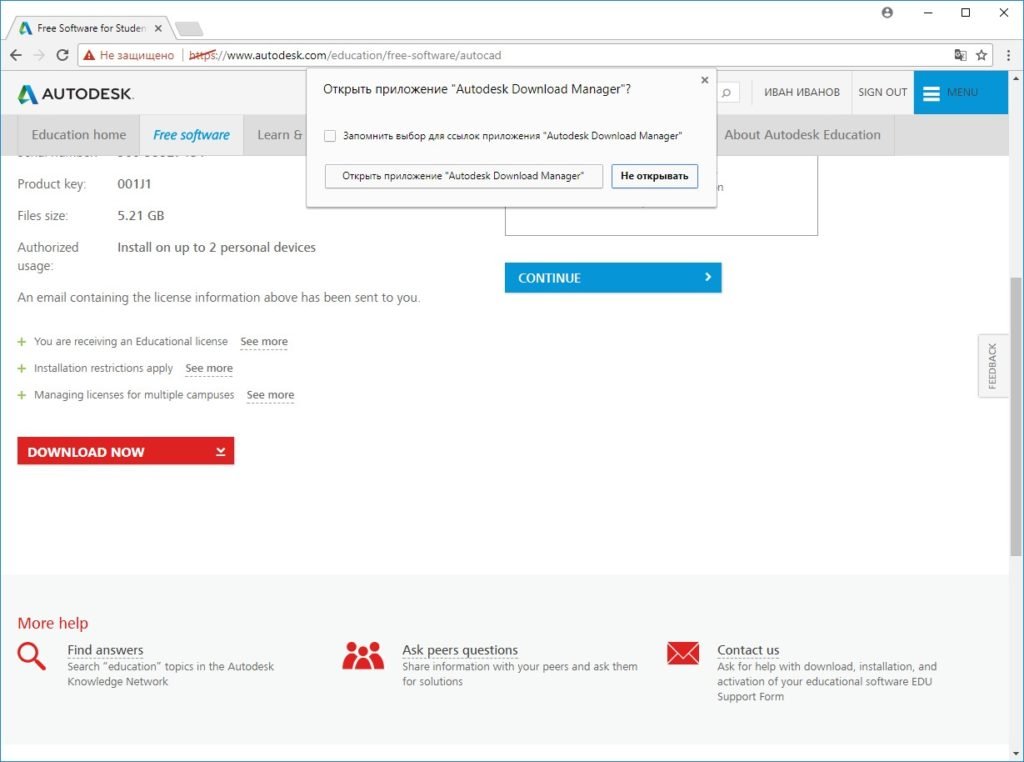
Task: Maximize the browser window
Action: (965, 12)
